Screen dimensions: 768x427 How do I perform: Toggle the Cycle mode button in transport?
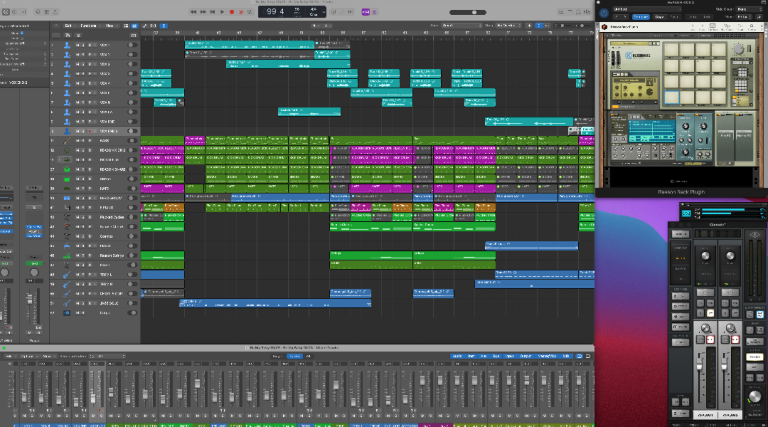click(250, 12)
